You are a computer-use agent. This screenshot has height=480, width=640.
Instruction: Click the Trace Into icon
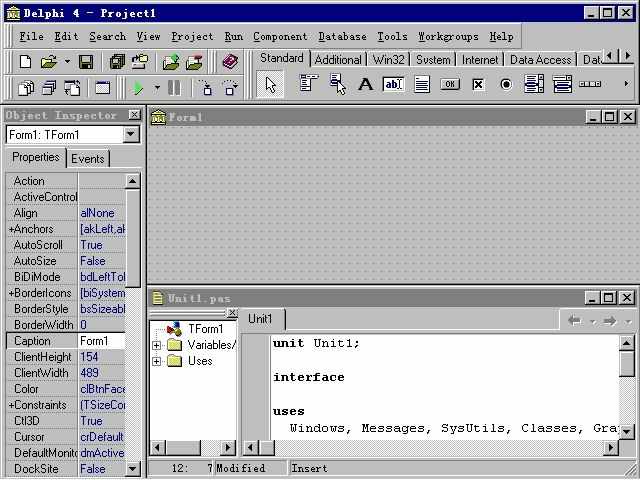(205, 88)
